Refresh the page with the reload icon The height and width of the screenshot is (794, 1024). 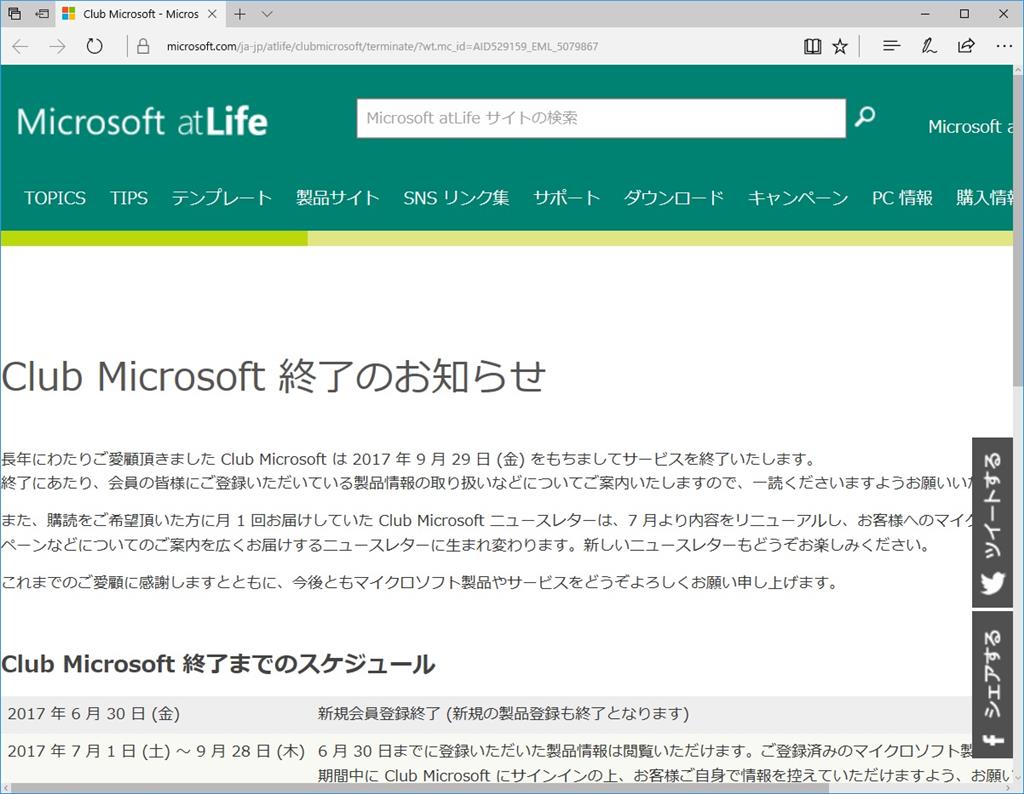point(95,46)
